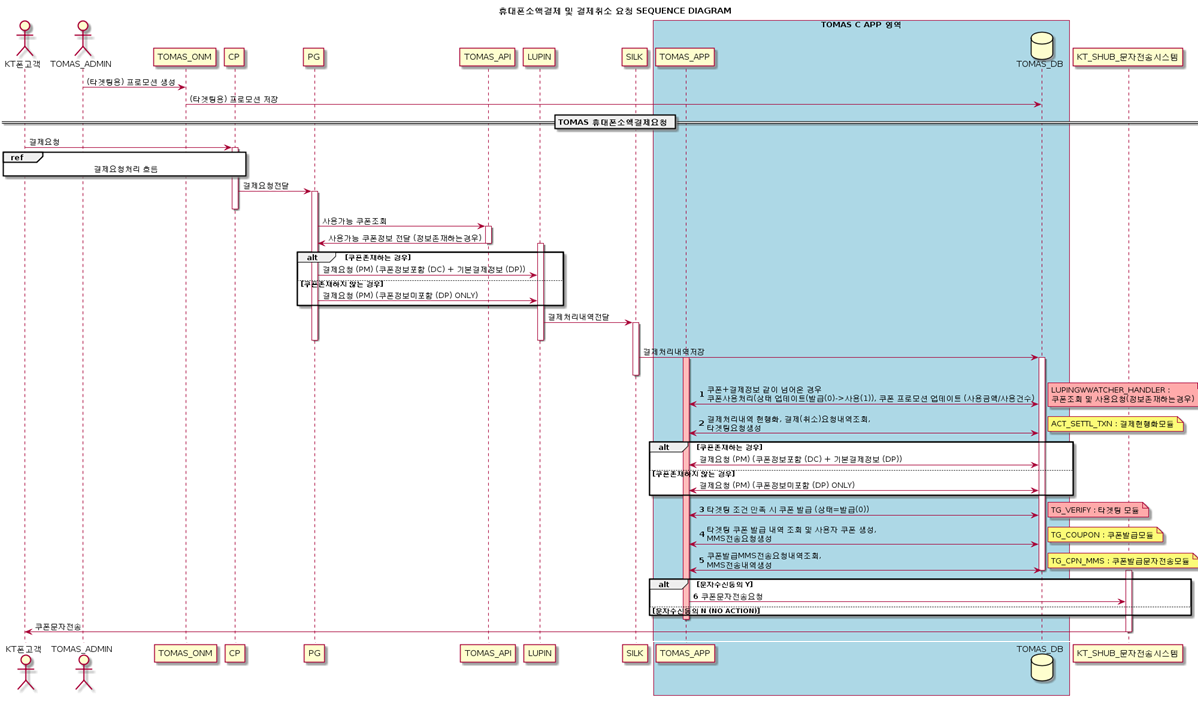Select the bottom PG participant box
This screenshot has height=701, width=1198.
[313, 653]
